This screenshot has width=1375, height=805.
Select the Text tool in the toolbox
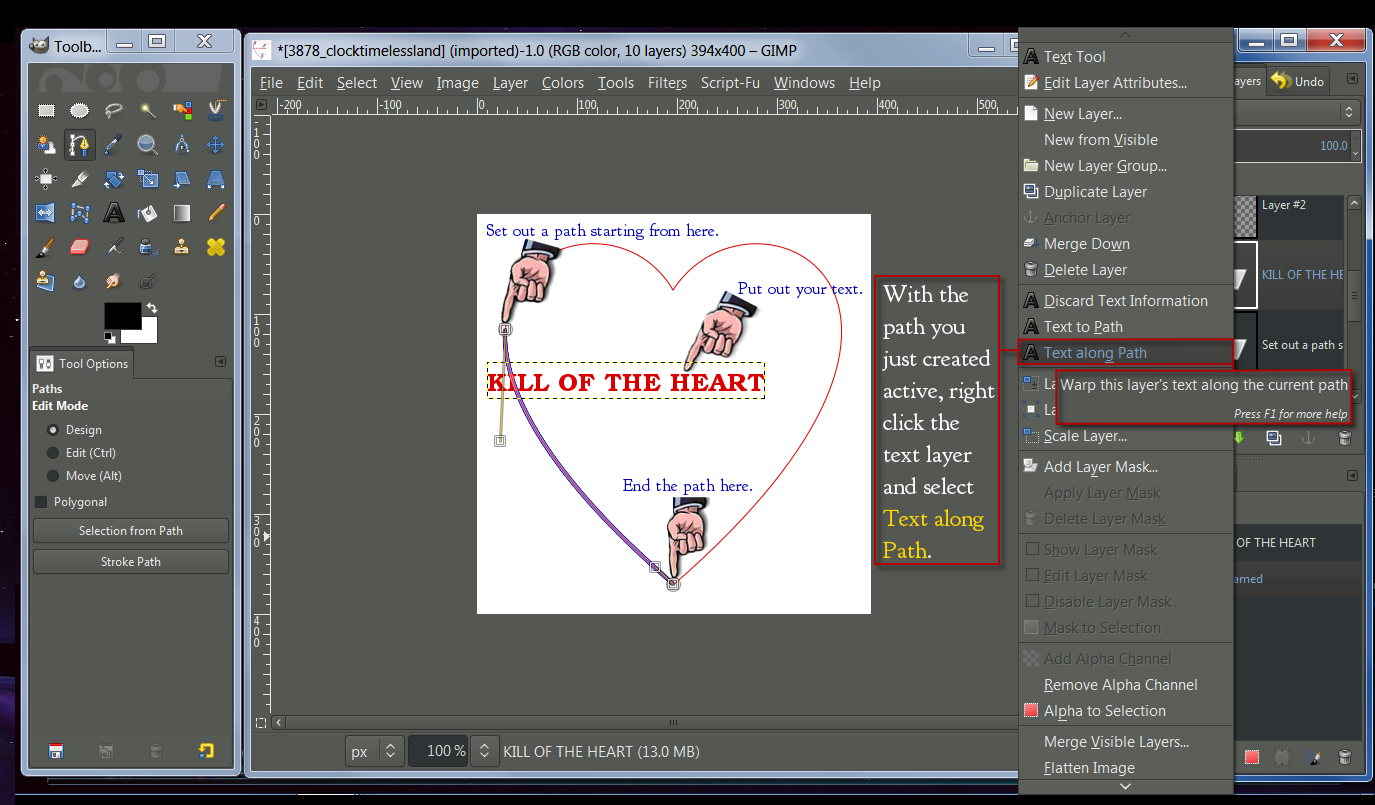tap(113, 212)
